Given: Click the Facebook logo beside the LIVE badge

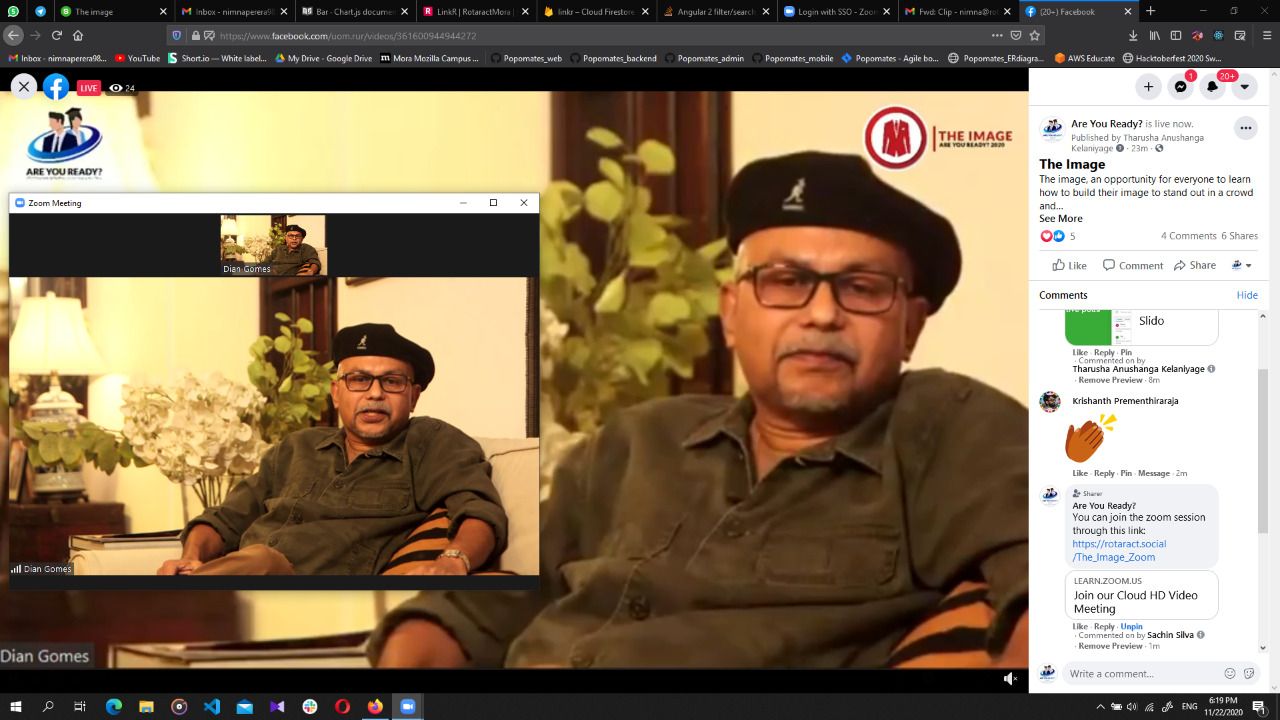Looking at the screenshot, I should pyautogui.click(x=56, y=87).
